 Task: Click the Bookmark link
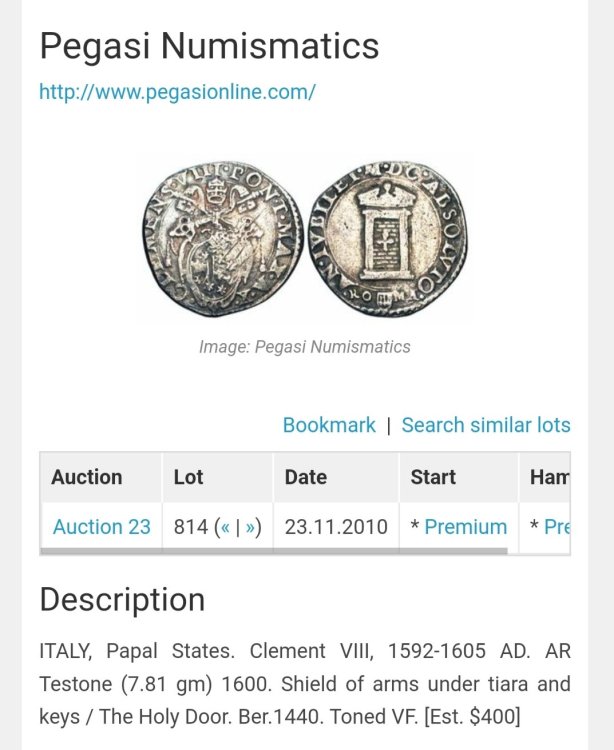pyautogui.click(x=329, y=425)
